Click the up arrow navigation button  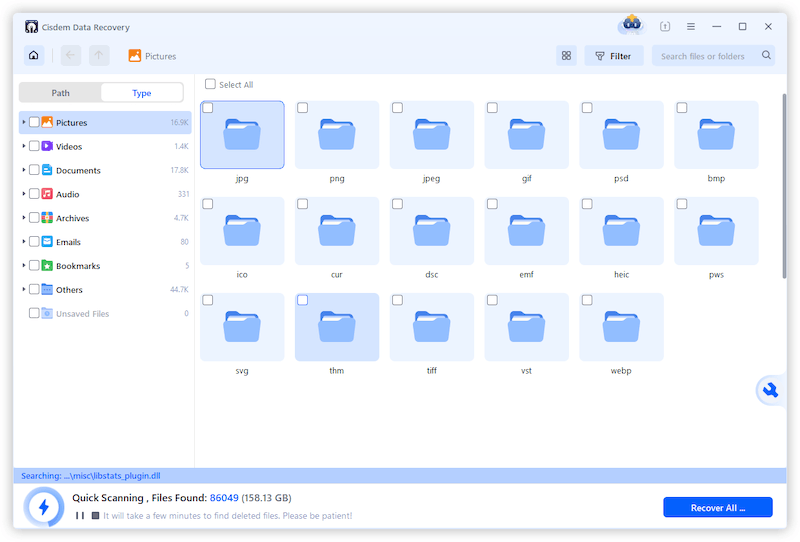(99, 56)
